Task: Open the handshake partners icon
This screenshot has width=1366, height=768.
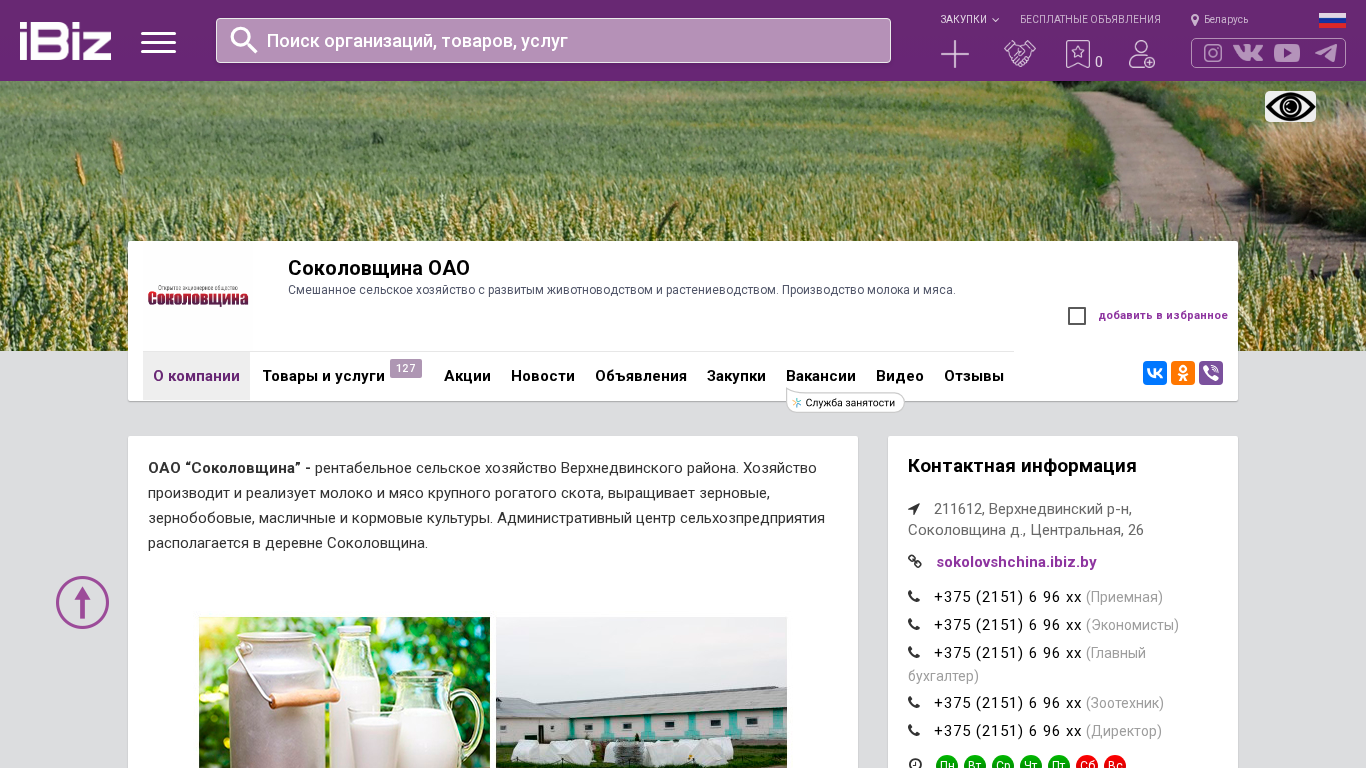Action: 1020,54
